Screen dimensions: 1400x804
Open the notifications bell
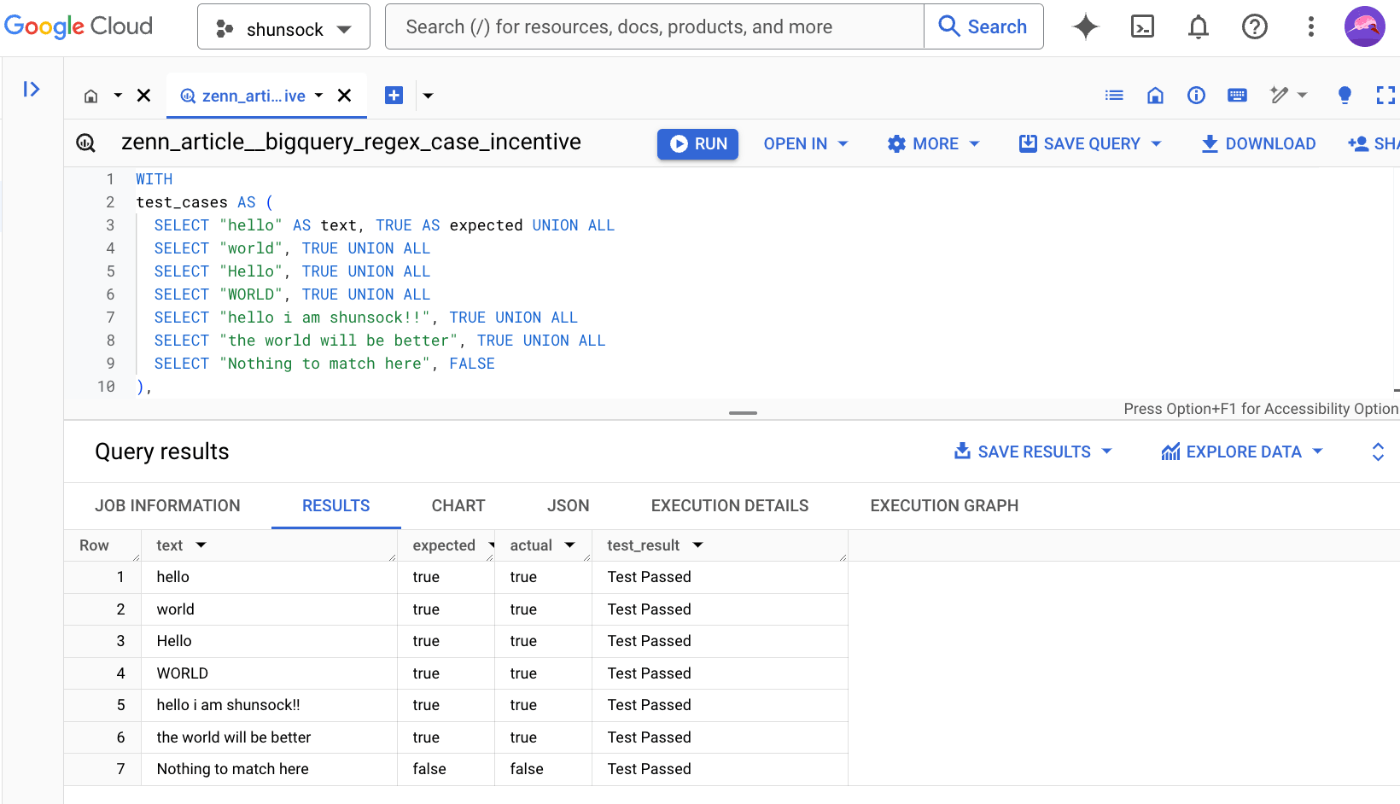pyautogui.click(x=1198, y=27)
